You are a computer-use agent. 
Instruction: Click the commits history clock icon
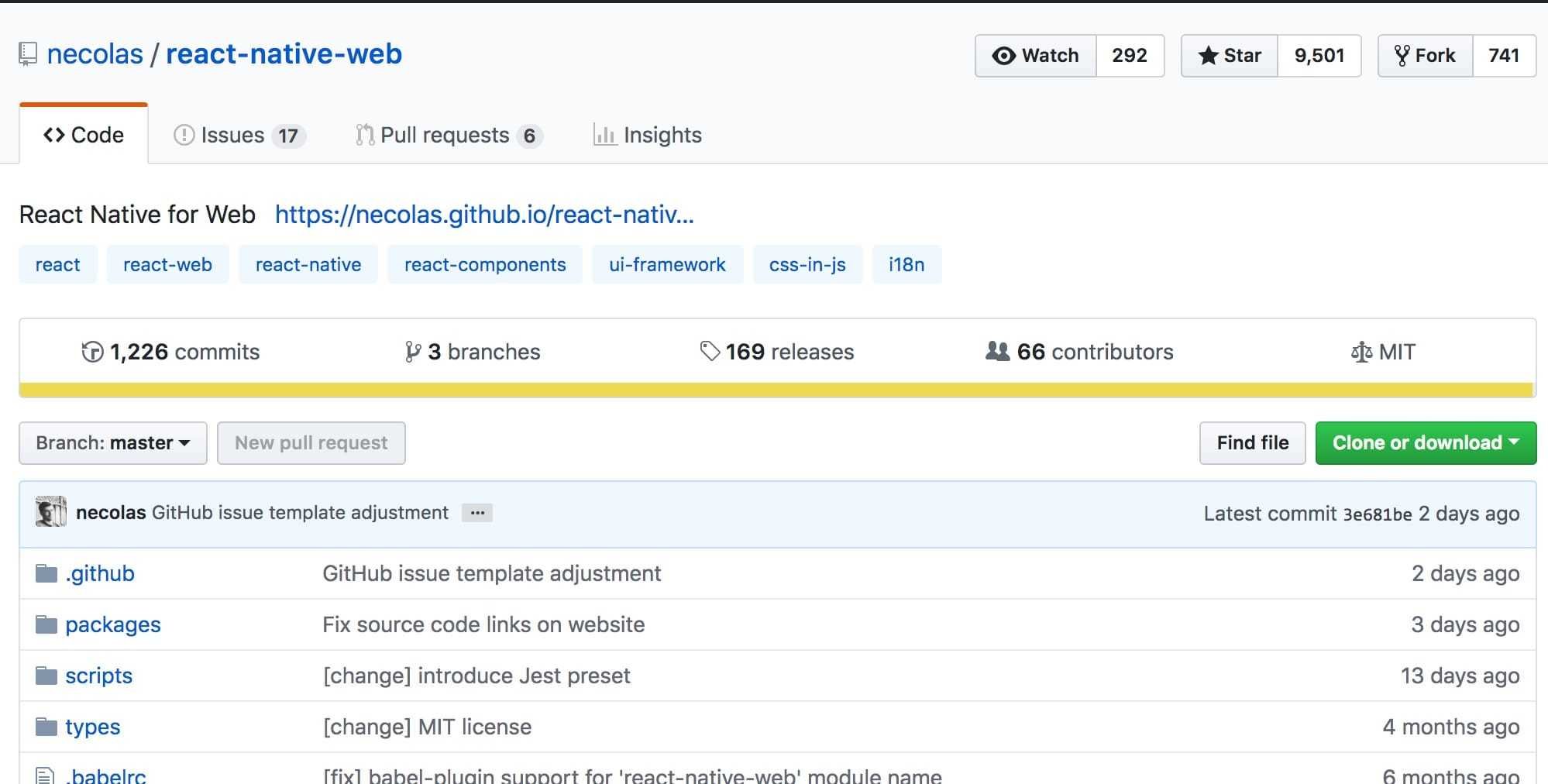(x=92, y=352)
